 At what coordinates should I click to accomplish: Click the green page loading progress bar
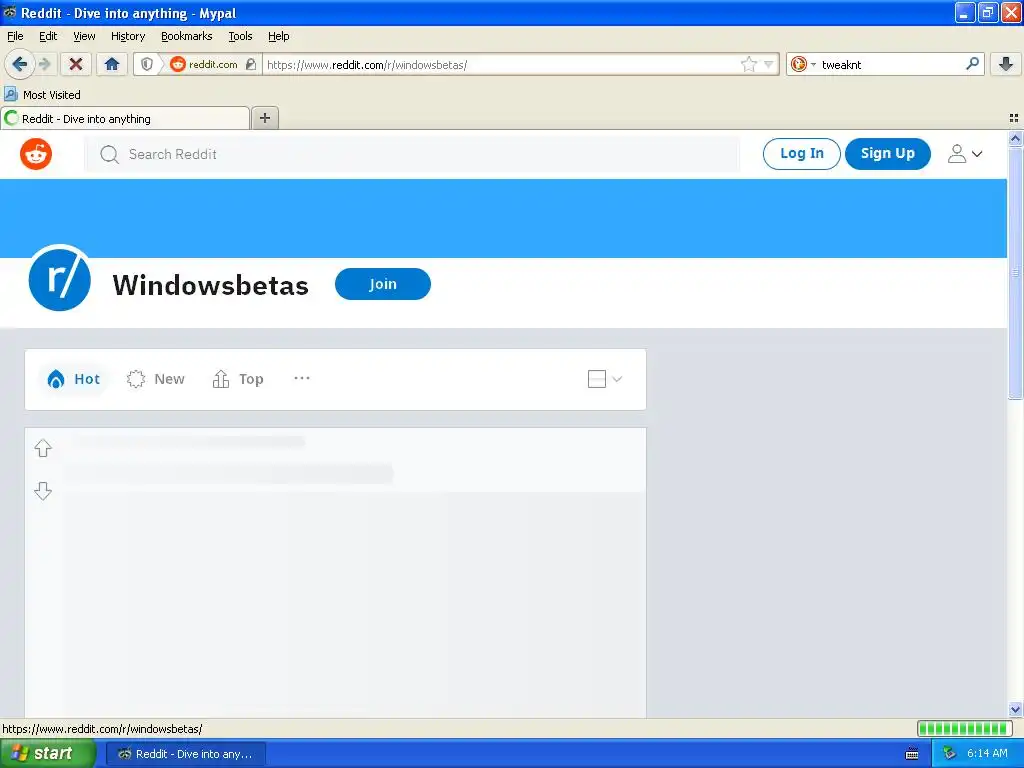[x=965, y=728]
